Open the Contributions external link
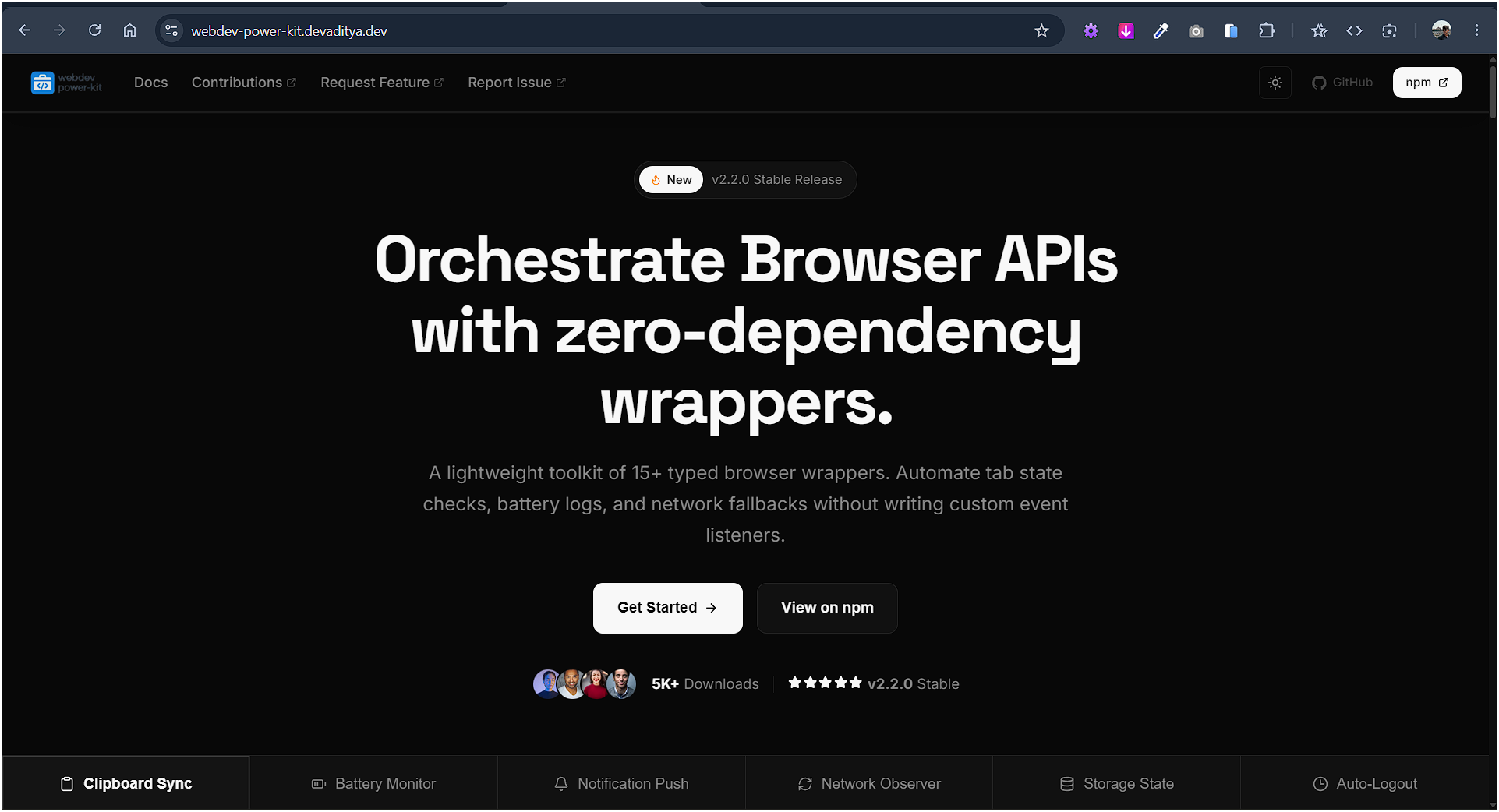This screenshot has width=1499, height=812. coord(244,83)
